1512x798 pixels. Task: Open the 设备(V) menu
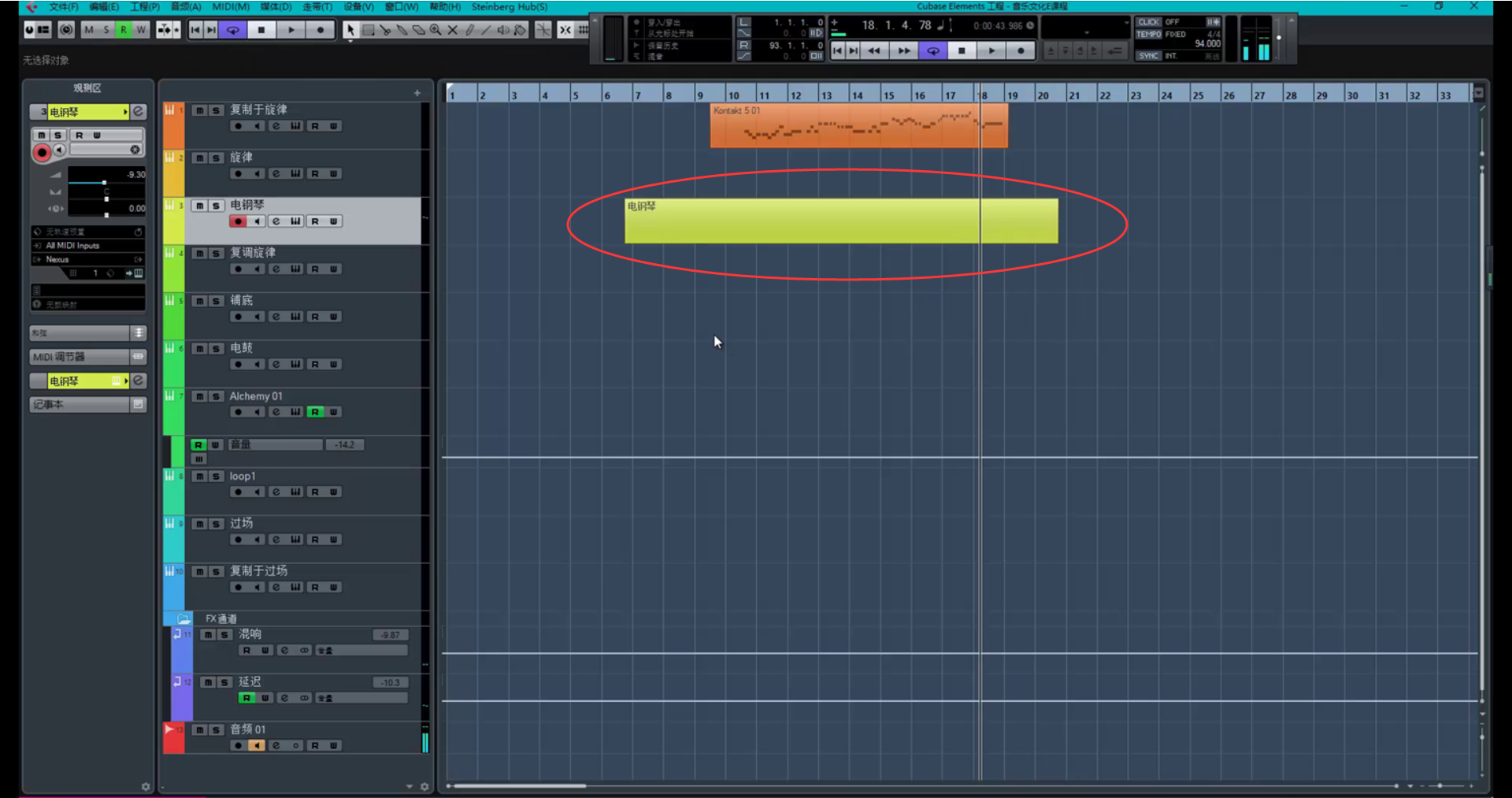(358, 6)
